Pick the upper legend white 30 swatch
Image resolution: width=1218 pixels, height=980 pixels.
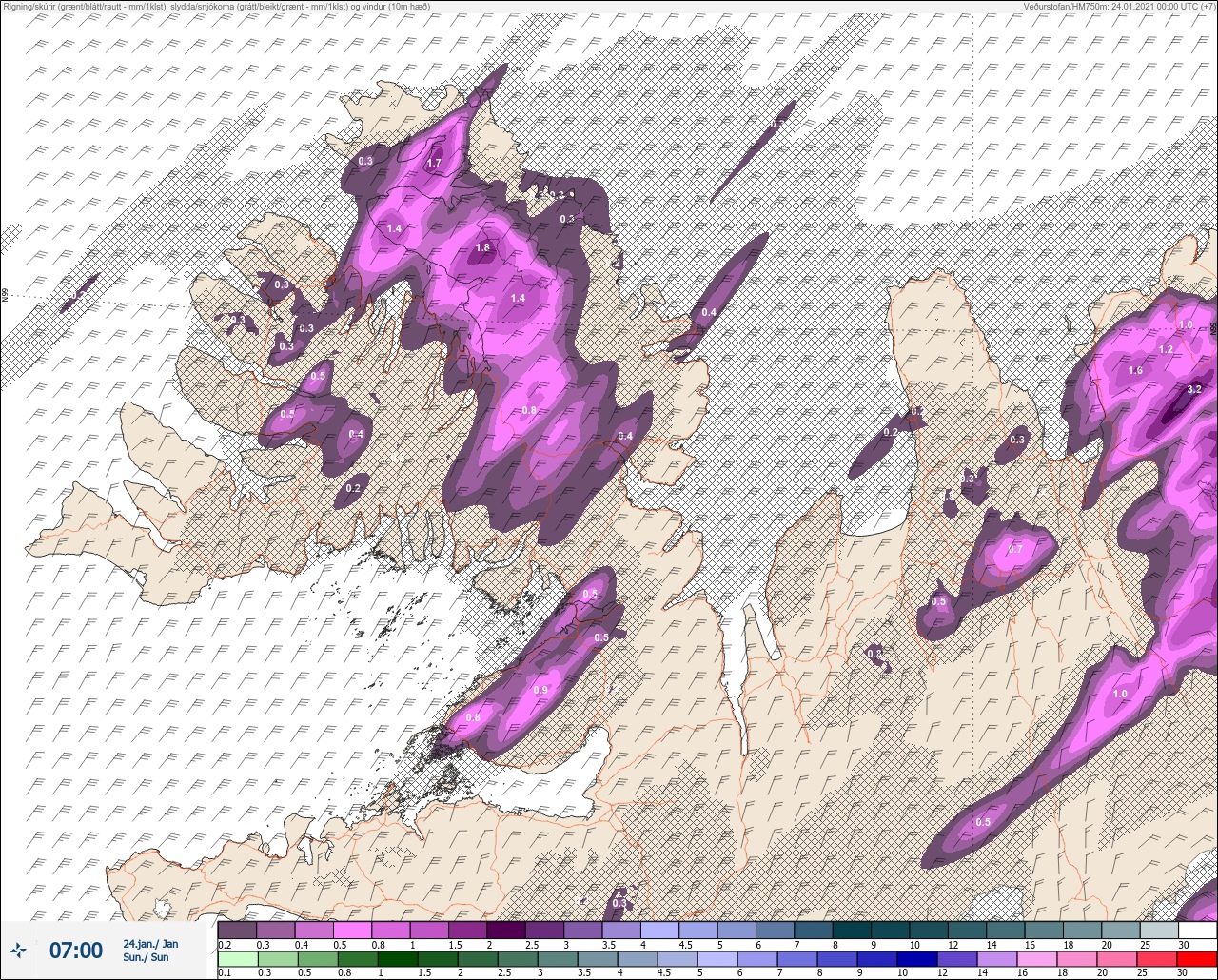coord(1198,930)
